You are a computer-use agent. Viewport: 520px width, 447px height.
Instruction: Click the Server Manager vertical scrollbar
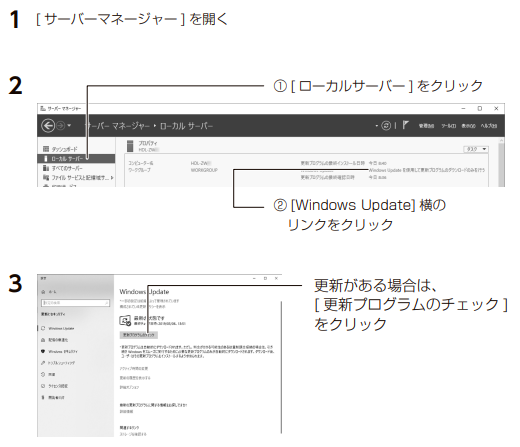502,162
